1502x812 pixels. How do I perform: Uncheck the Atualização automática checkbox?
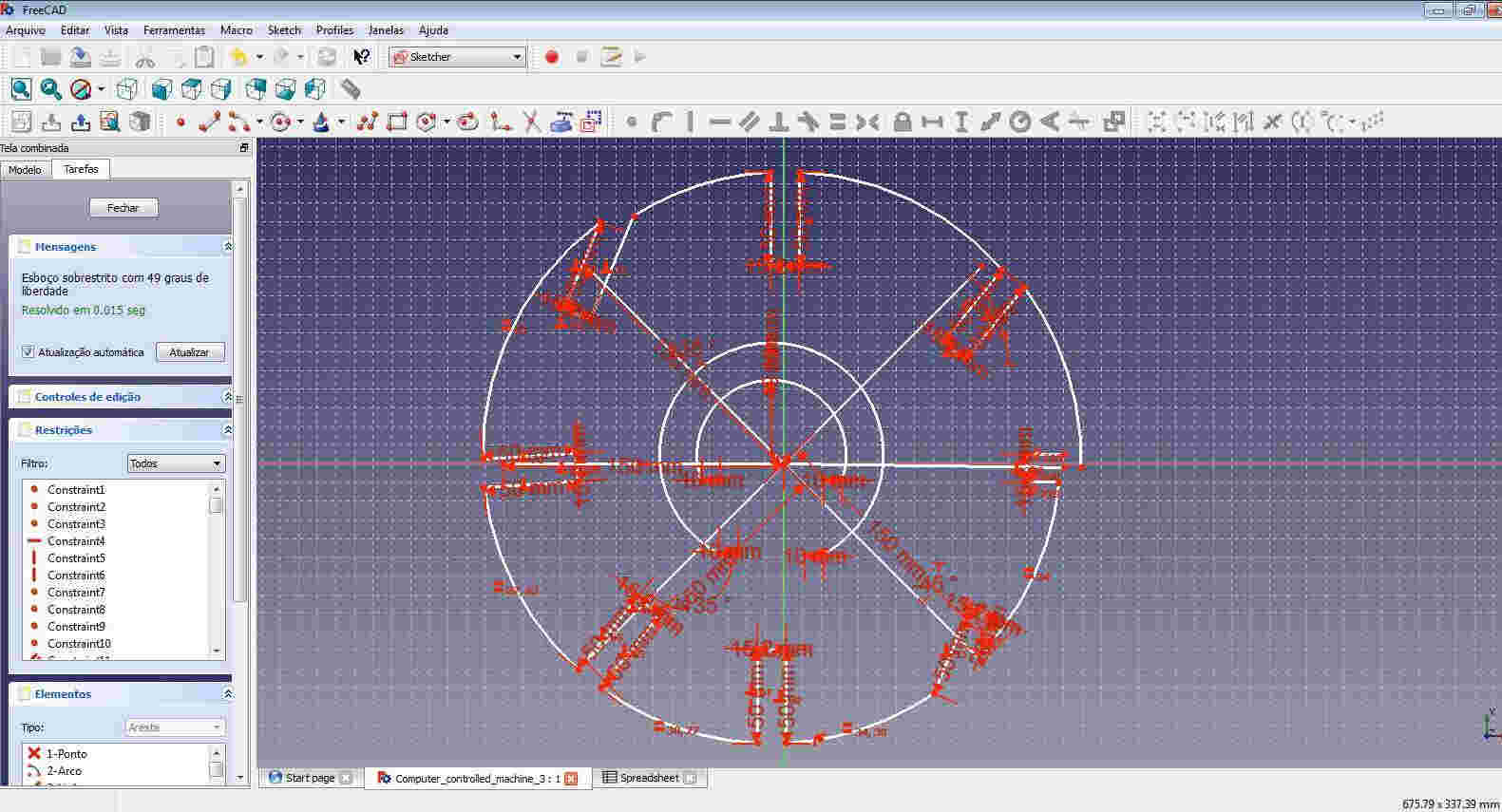tap(29, 352)
